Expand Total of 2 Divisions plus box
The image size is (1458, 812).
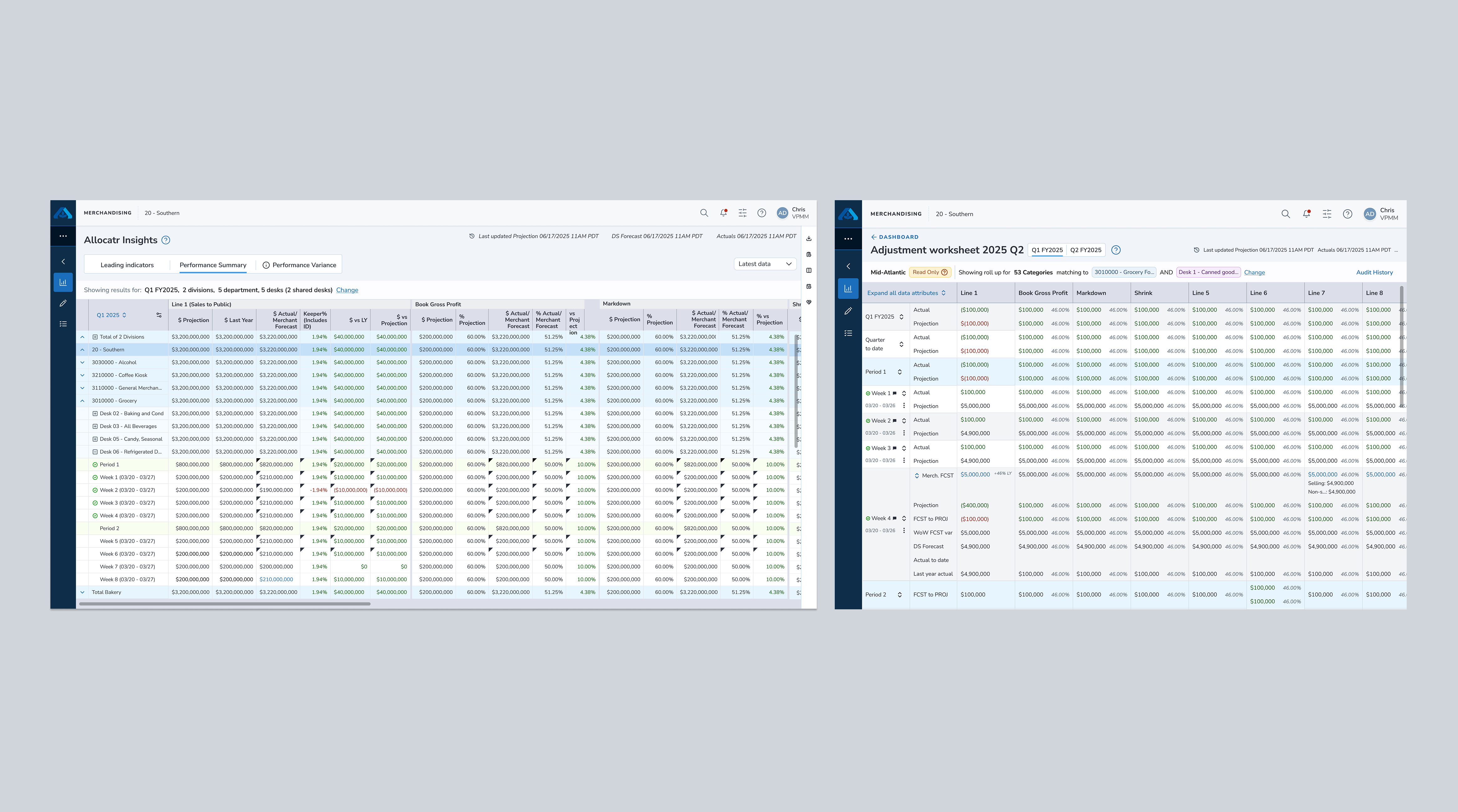(95, 337)
